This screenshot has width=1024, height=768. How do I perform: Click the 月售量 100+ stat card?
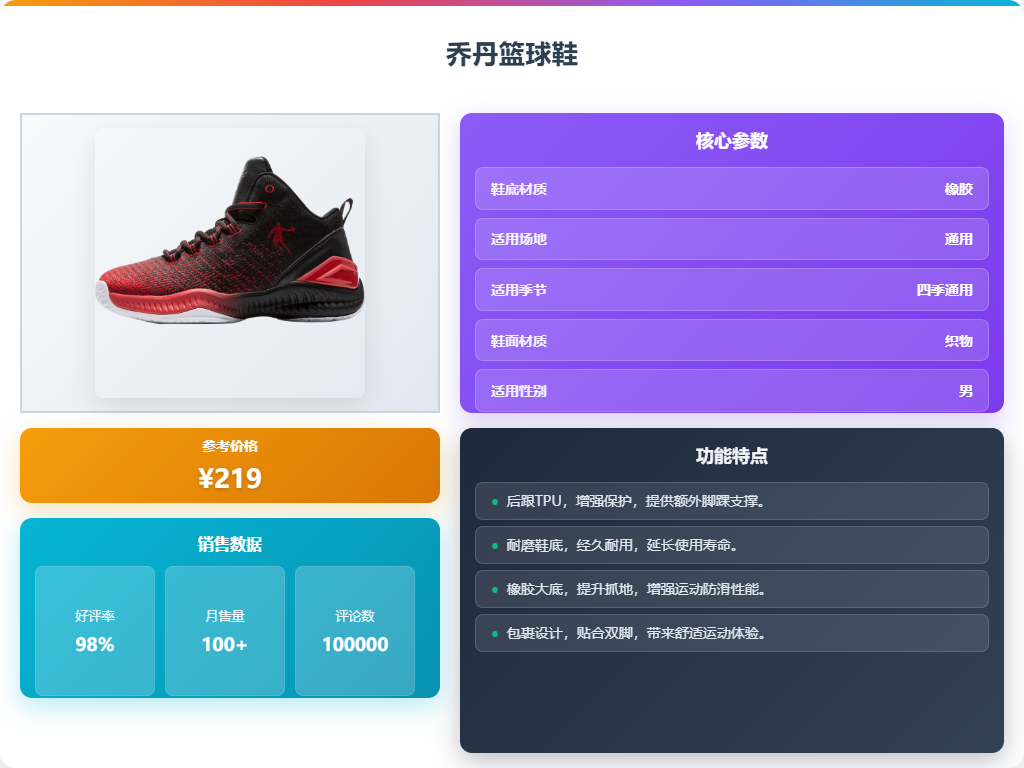(x=225, y=631)
